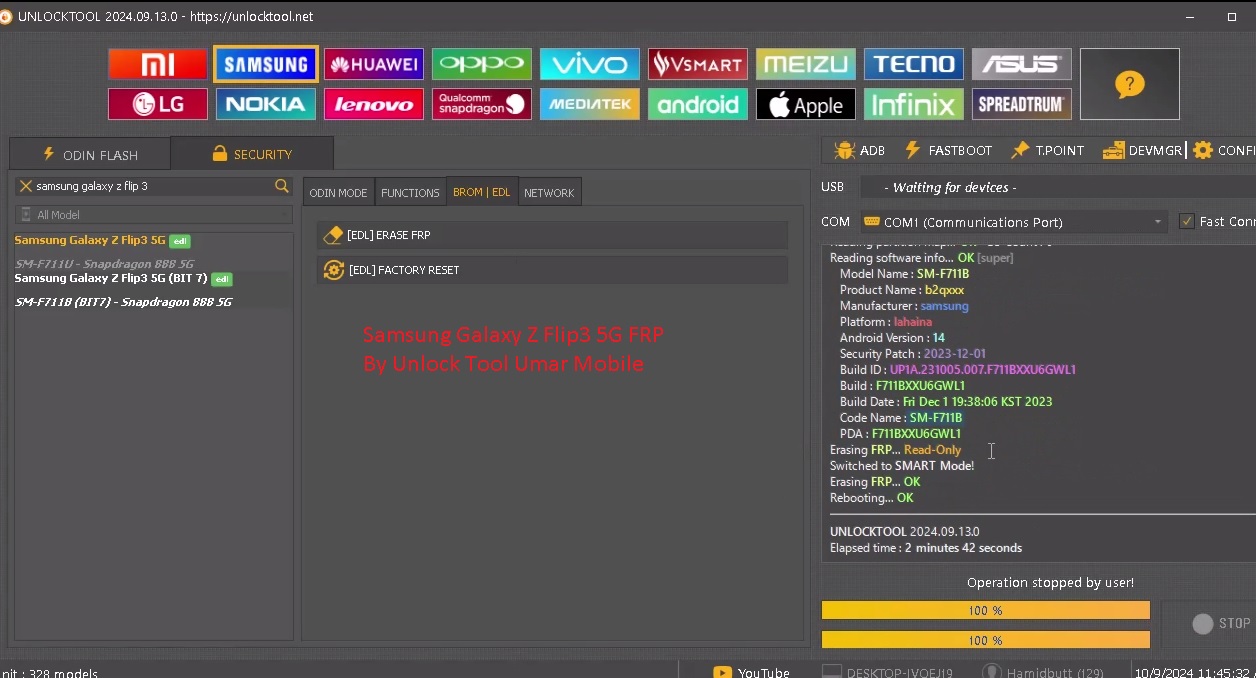Screen dimensions: 1256x678
Task: Select the Samsung brand icon
Action: coord(266,64)
